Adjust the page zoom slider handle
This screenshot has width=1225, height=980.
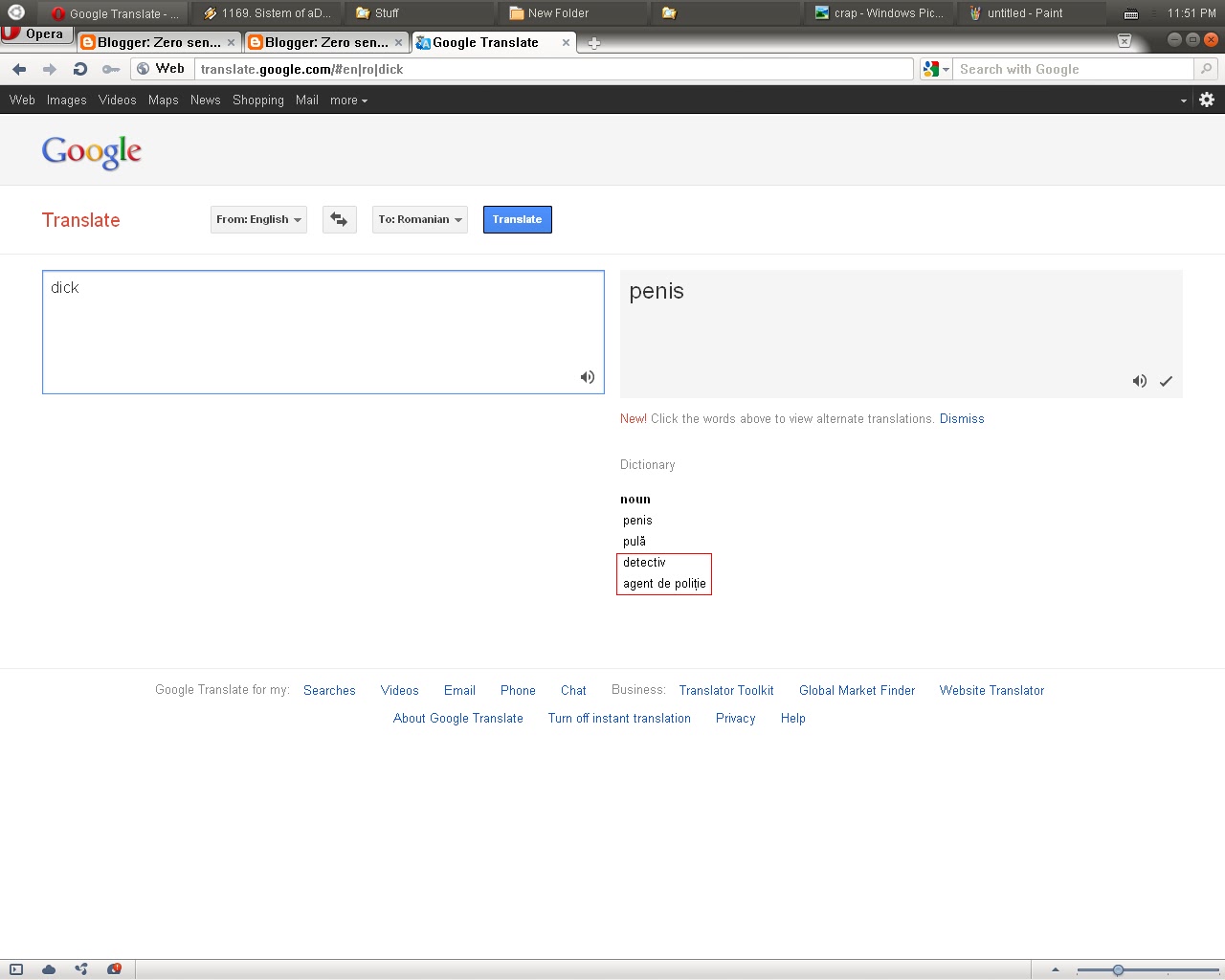coord(1118,970)
